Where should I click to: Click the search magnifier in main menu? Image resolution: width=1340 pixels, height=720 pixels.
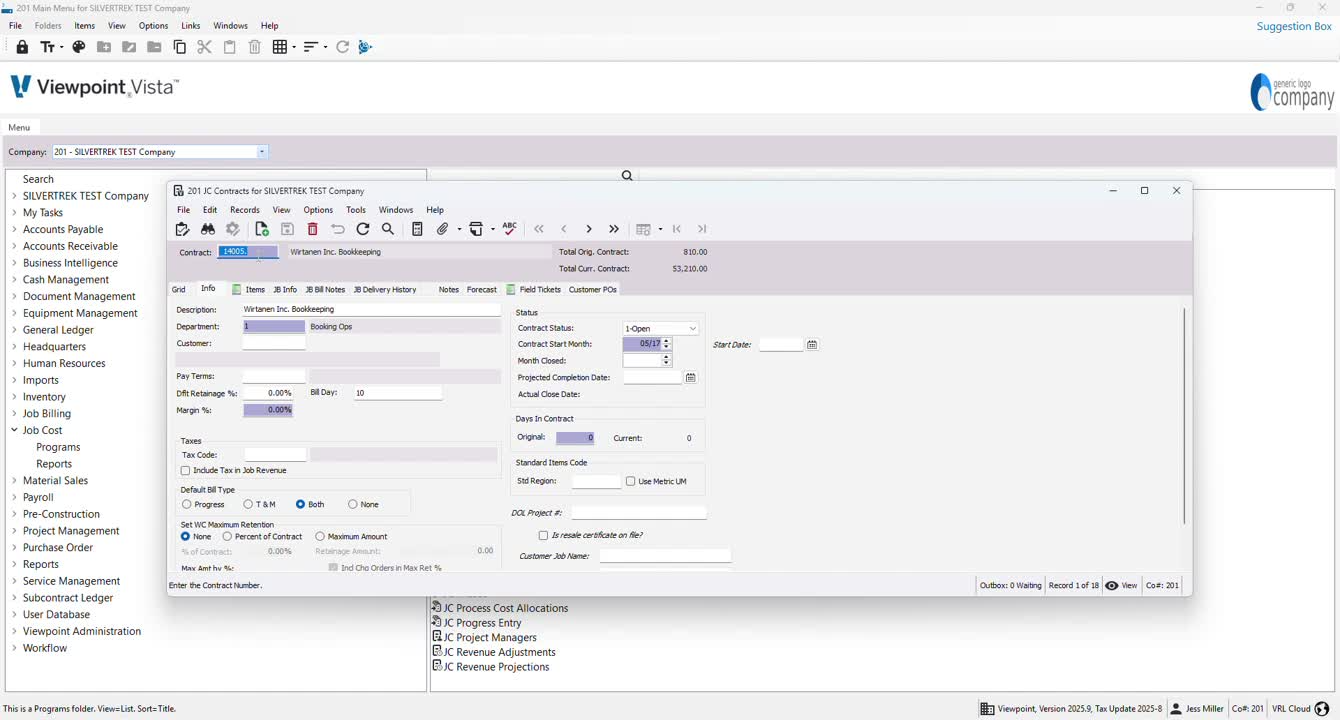[x=627, y=176]
